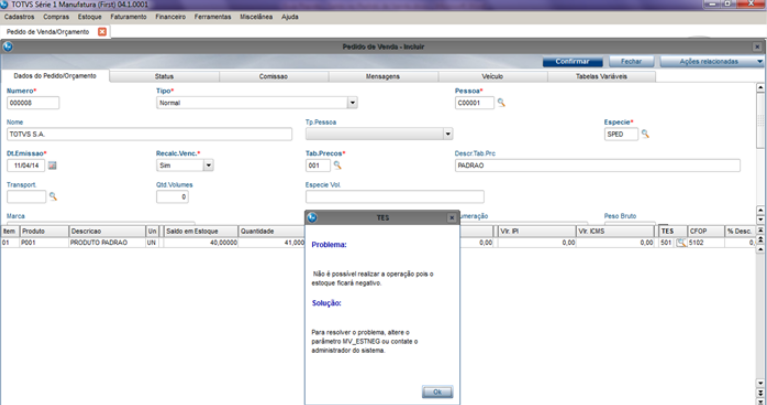767x405 pixels.
Task: Switch to the Veiculo tab
Action: tap(493, 76)
